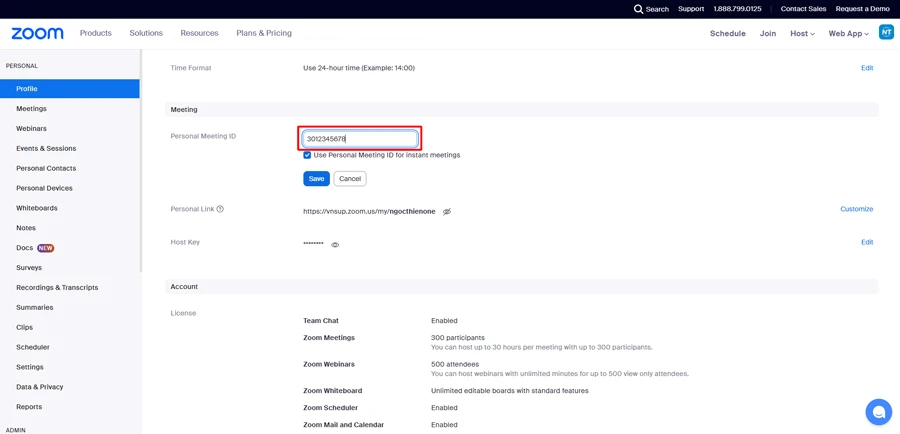
Task: Cancel Personal Meeting ID editing
Action: tap(350, 179)
